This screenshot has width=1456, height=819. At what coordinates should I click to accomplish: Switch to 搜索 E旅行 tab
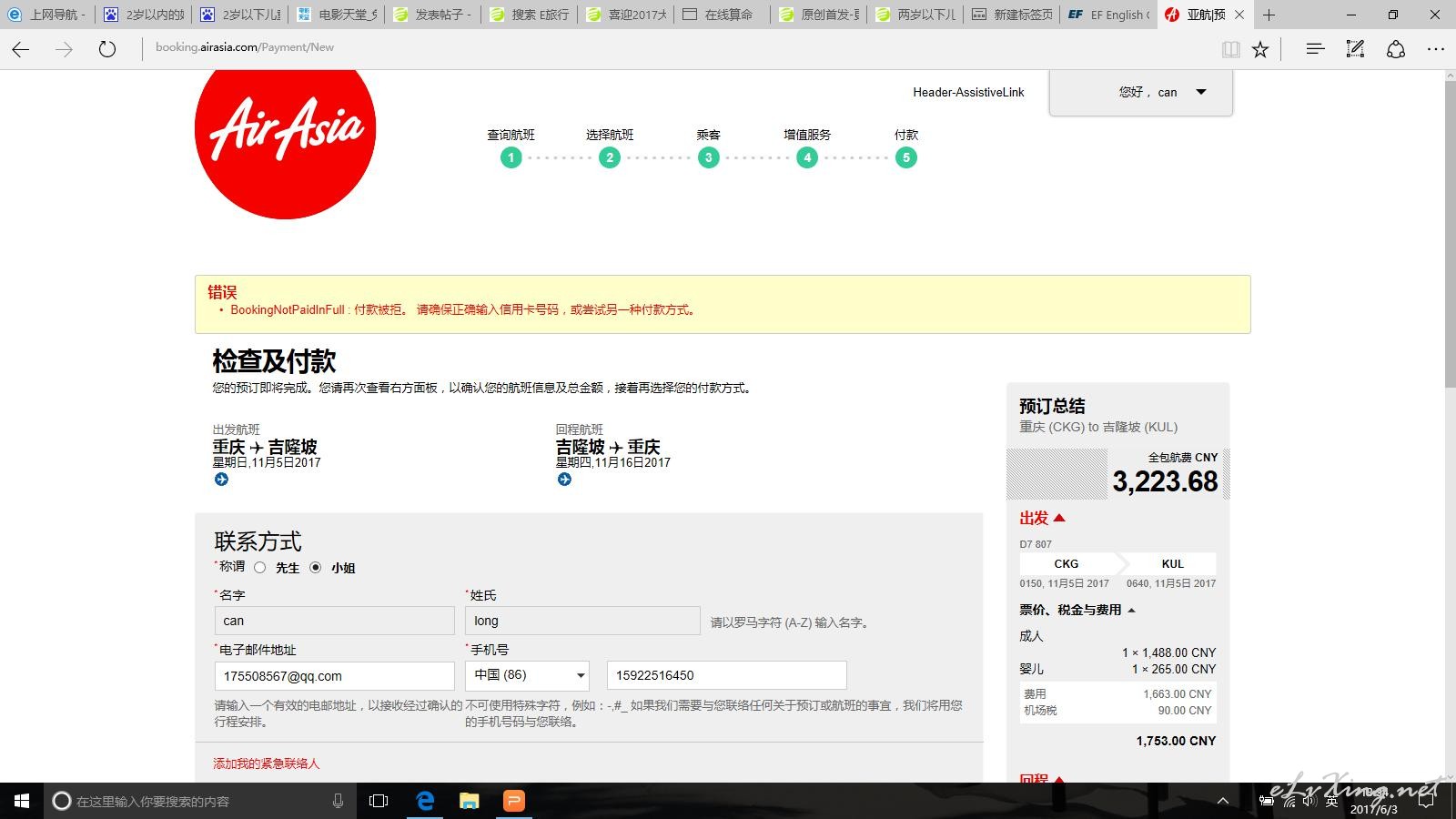click(x=529, y=15)
